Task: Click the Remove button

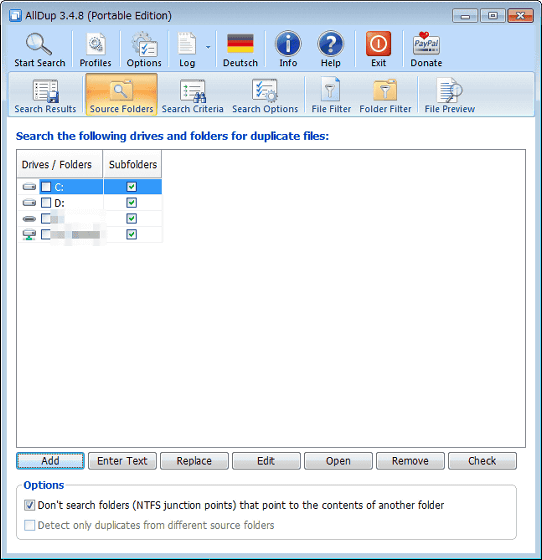Action: coord(410,461)
